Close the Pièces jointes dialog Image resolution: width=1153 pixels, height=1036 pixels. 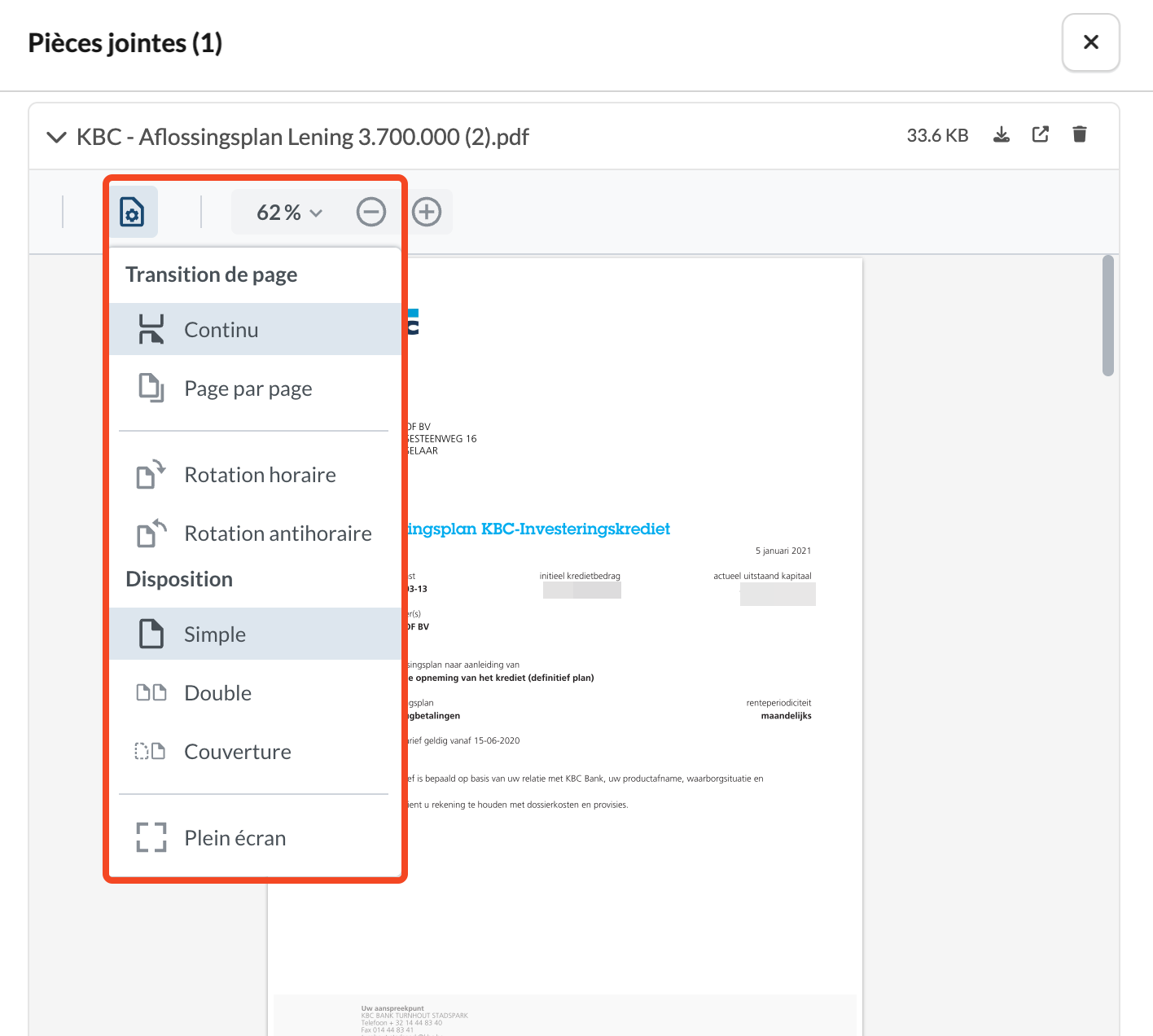tap(1090, 42)
